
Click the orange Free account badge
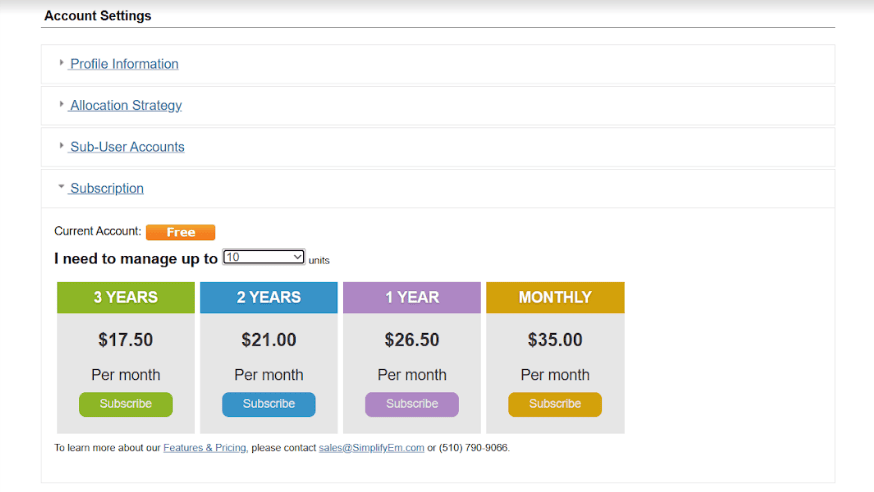coord(180,232)
